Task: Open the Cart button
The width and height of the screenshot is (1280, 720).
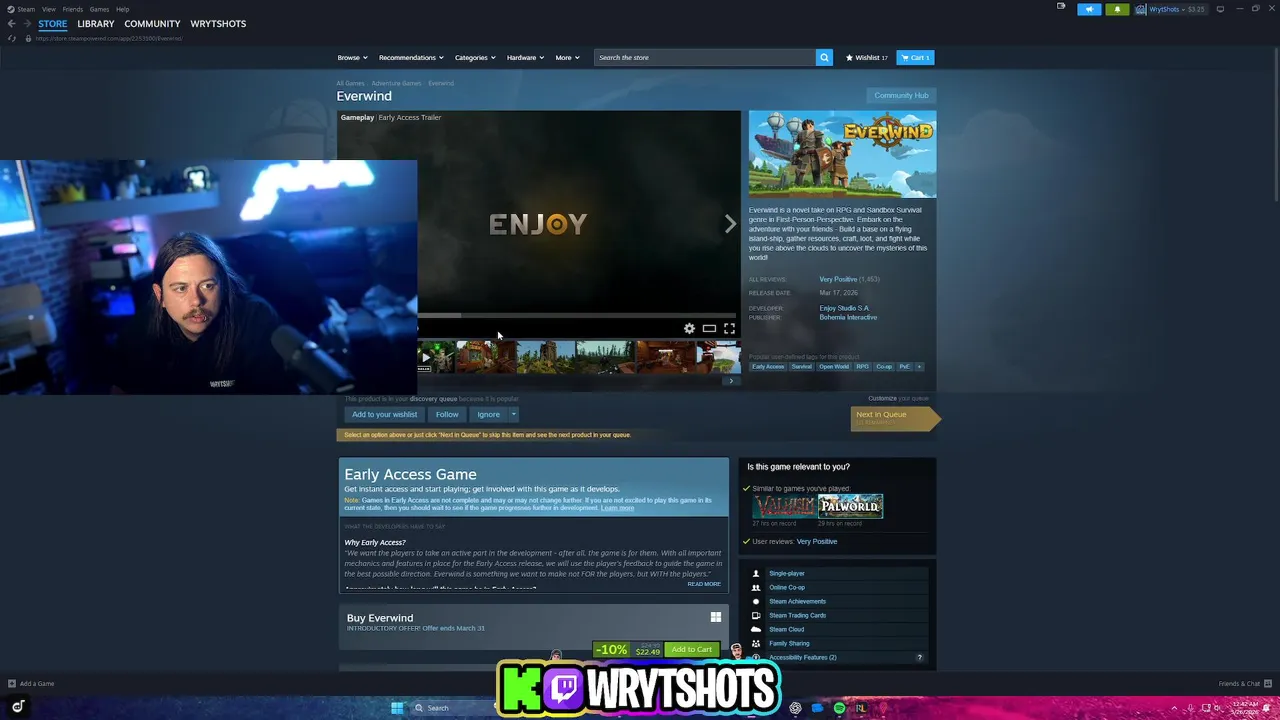Action: (x=915, y=57)
